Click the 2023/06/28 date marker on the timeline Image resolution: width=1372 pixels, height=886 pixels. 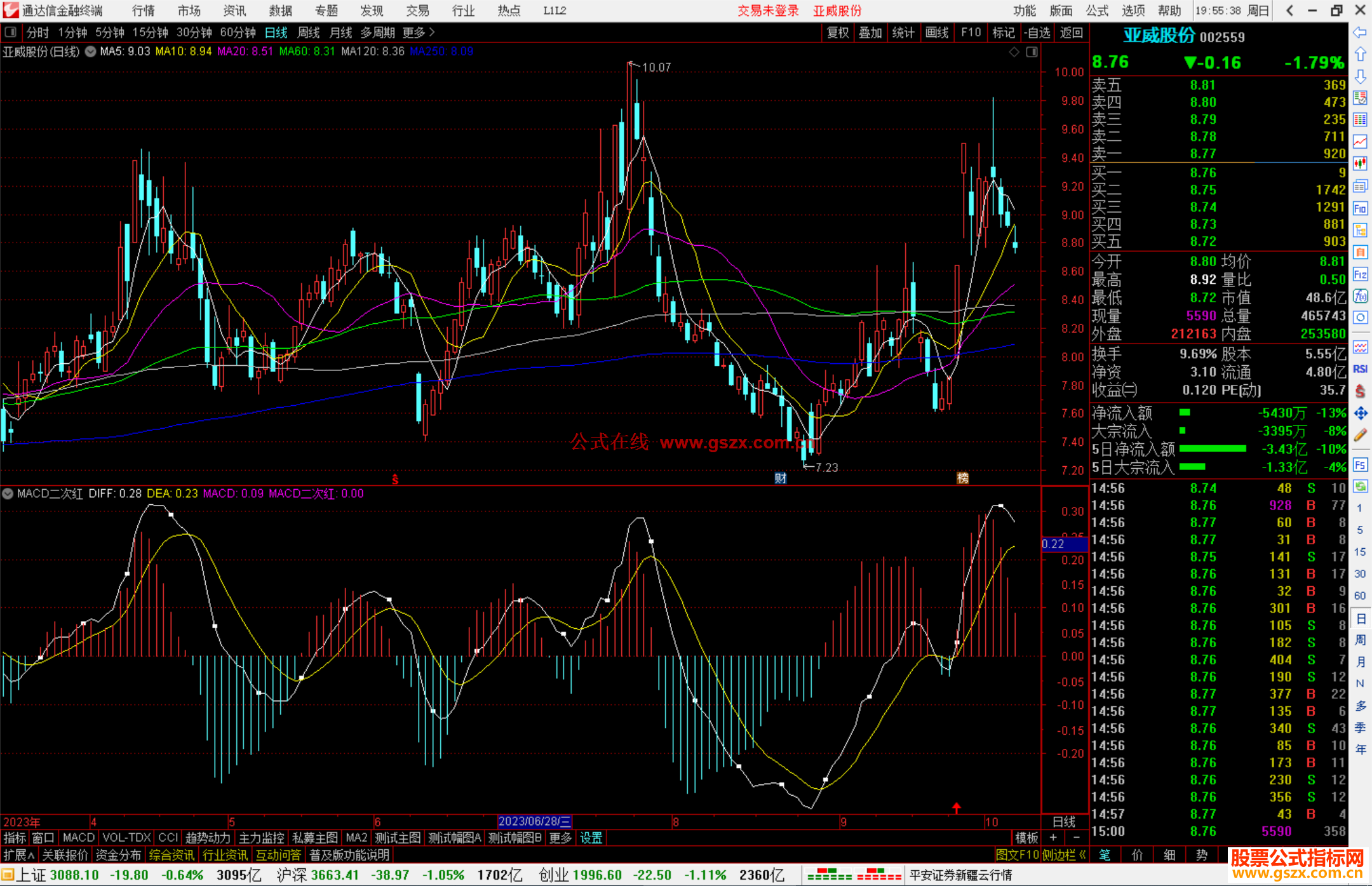click(x=534, y=822)
